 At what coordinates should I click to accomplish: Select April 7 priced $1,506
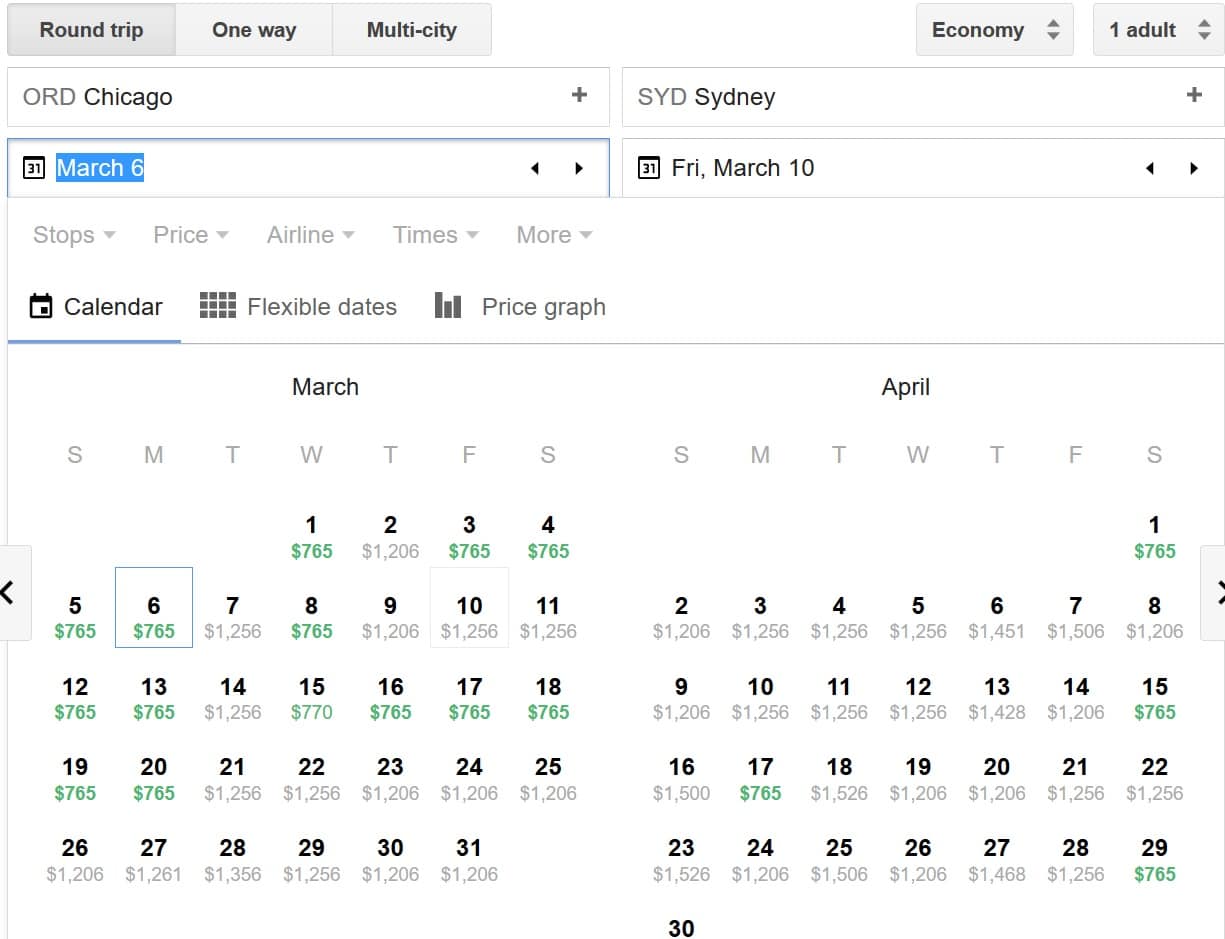click(1076, 618)
